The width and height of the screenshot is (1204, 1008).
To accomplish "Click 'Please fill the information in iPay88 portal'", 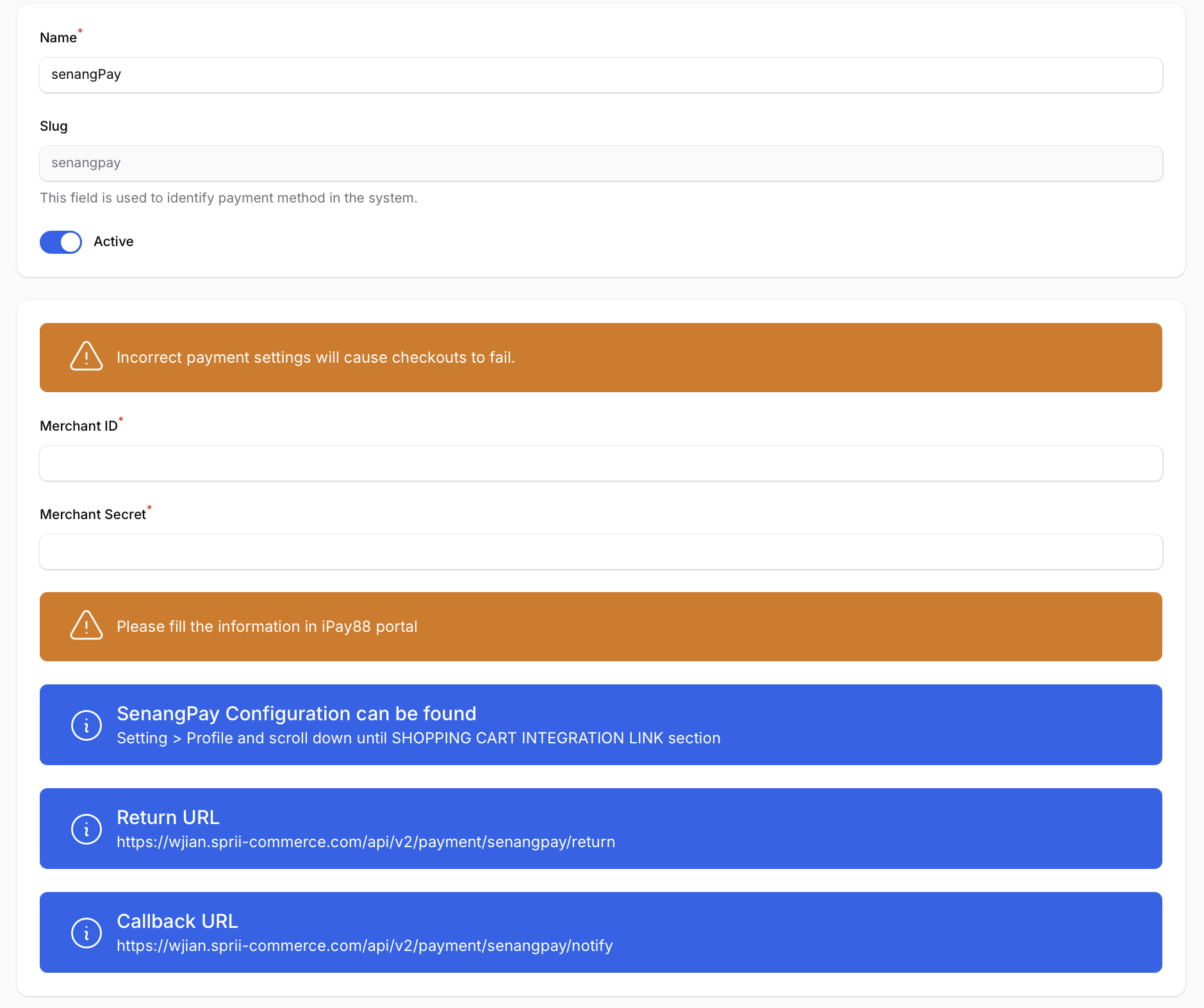I will pos(267,627).
